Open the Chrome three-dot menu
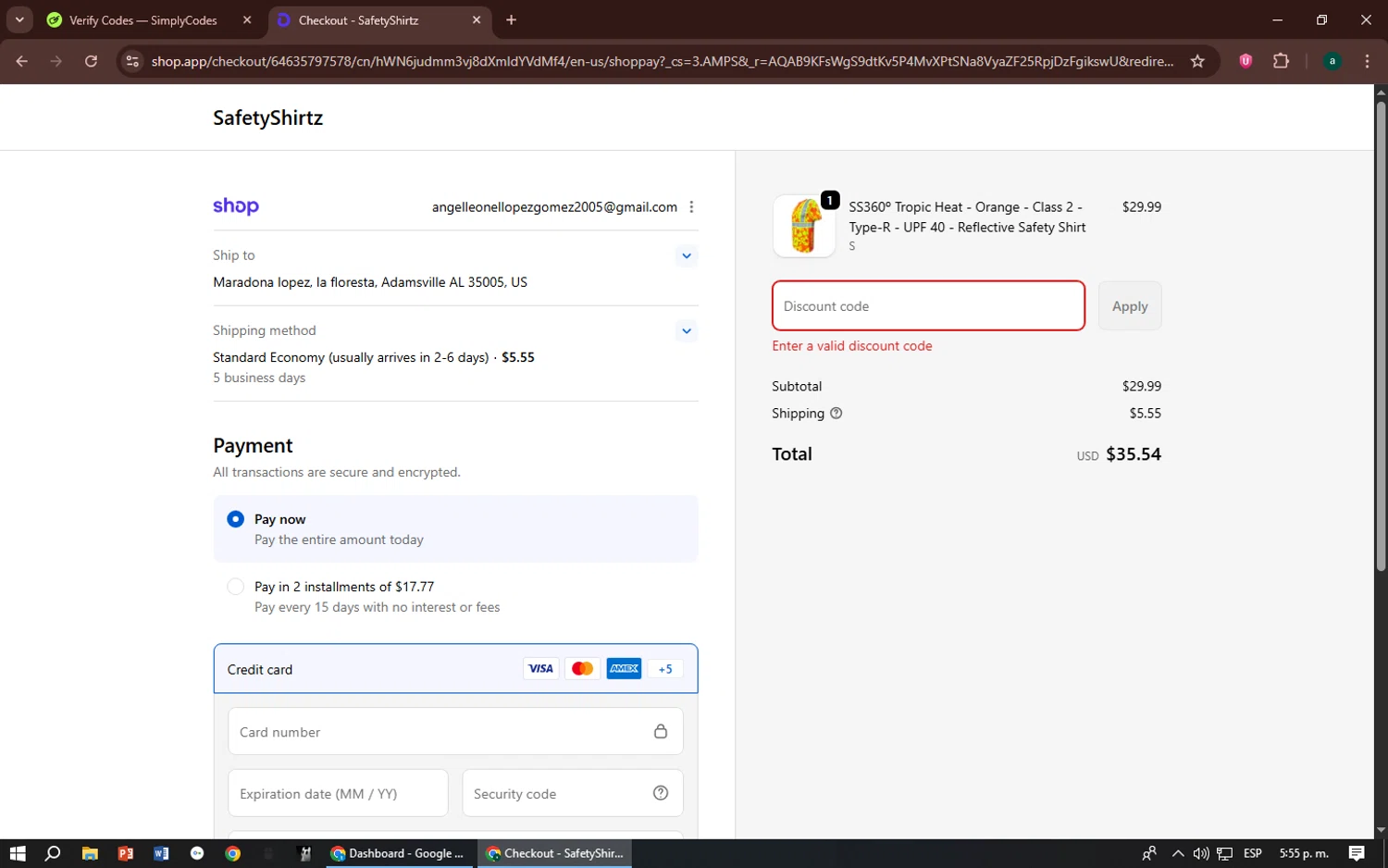 pyautogui.click(x=1367, y=61)
